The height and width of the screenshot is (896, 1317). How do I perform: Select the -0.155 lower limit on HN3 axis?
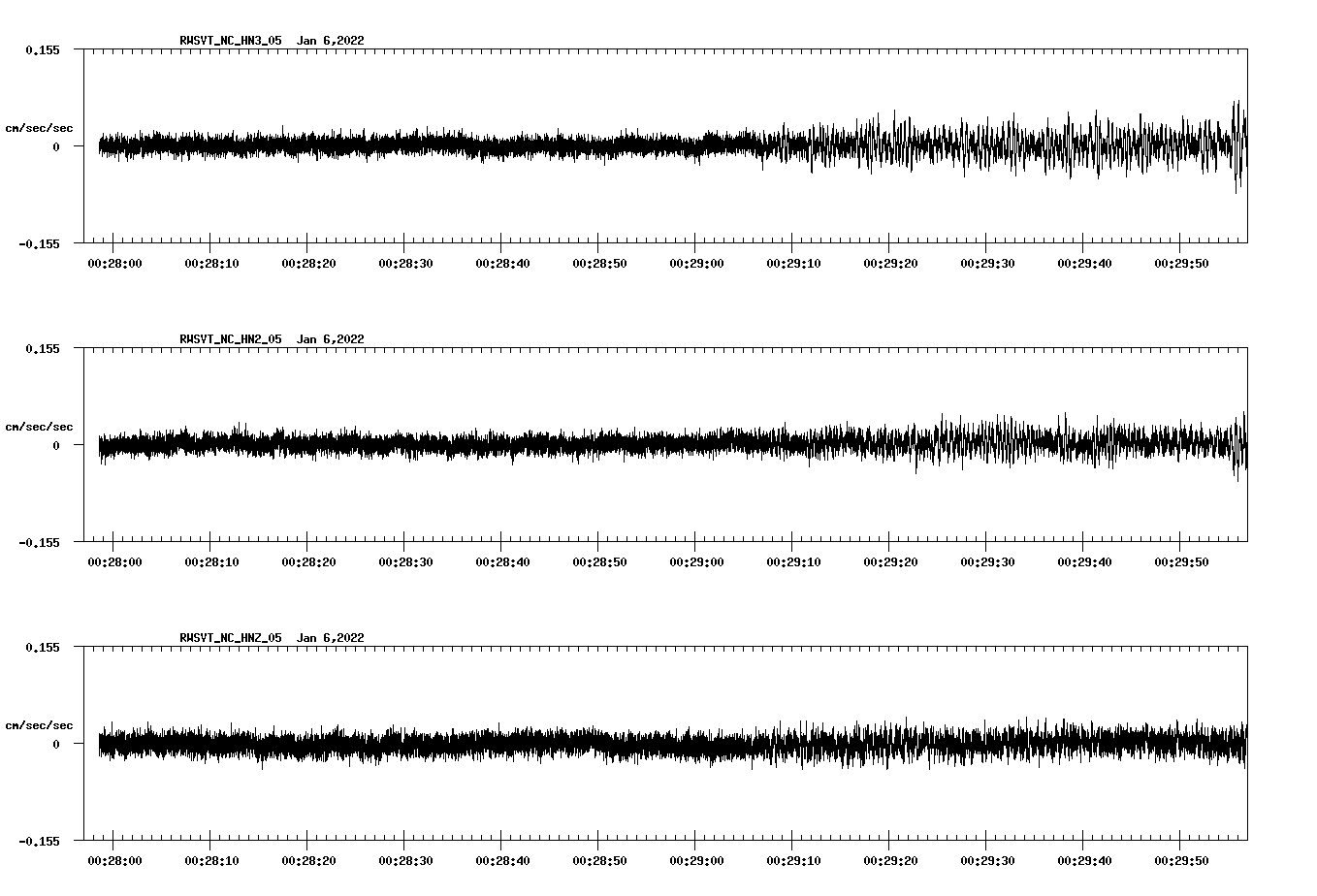click(39, 243)
